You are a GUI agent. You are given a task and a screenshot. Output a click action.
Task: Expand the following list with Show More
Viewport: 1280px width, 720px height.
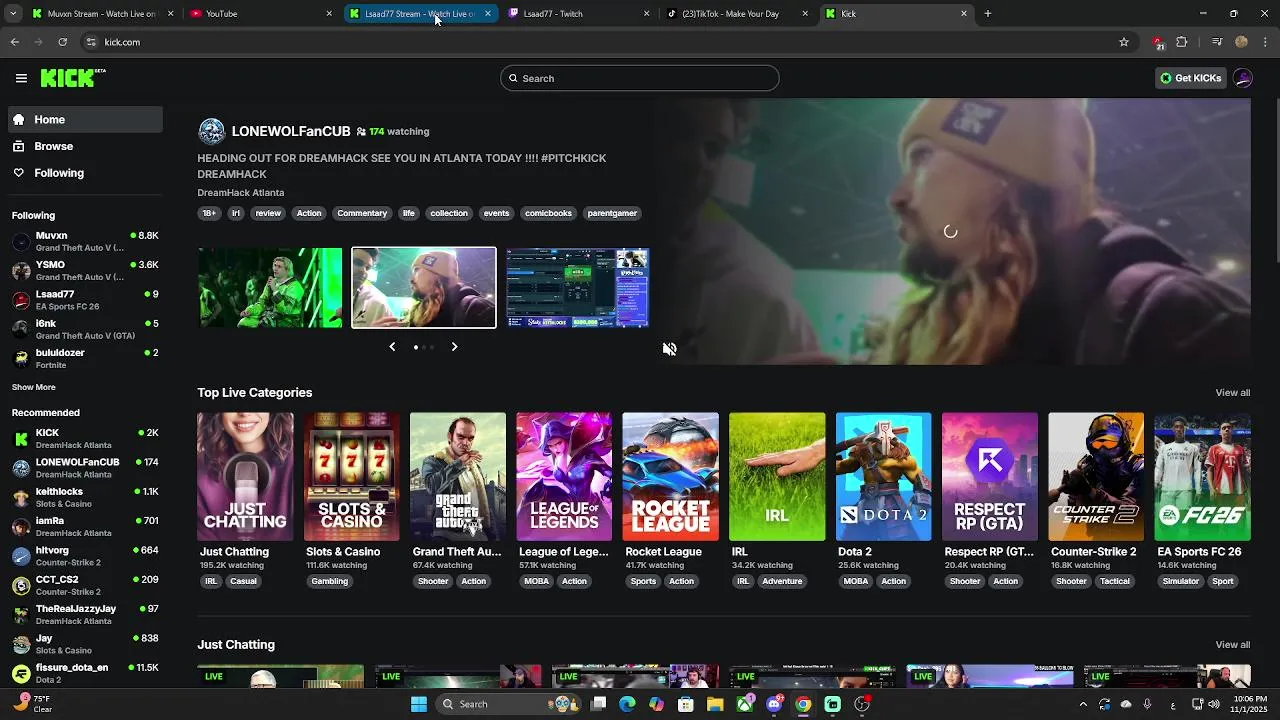(34, 387)
